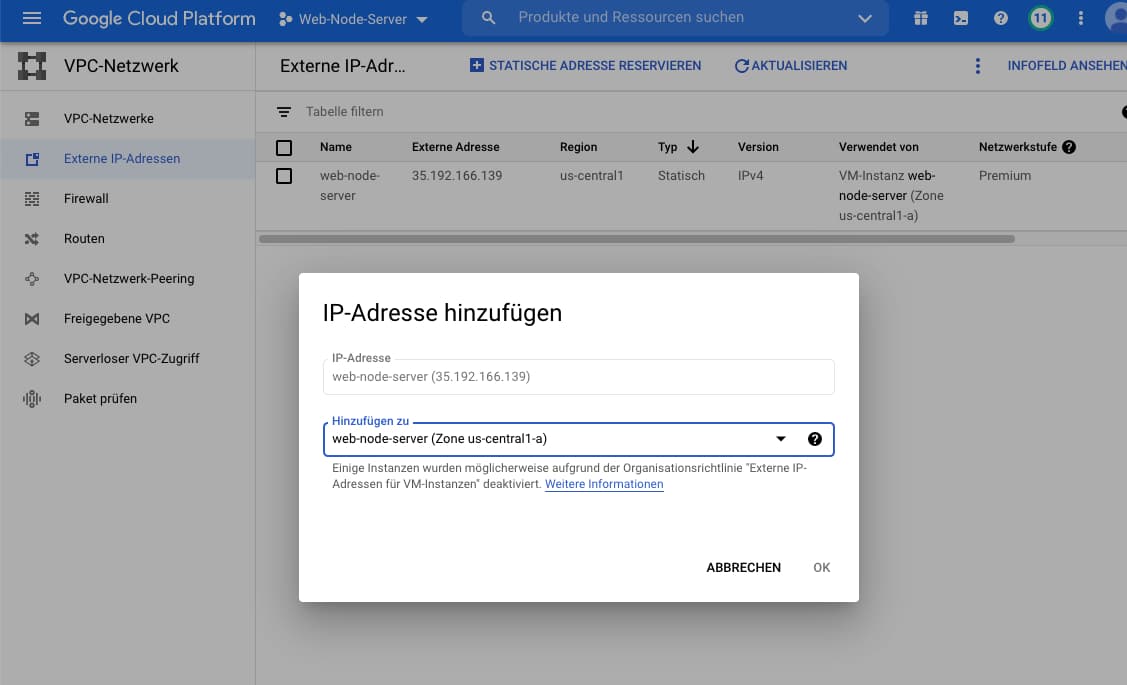The height and width of the screenshot is (685, 1127).
Task: Toggle the select-all checkbox in table header
Action: [284, 147]
